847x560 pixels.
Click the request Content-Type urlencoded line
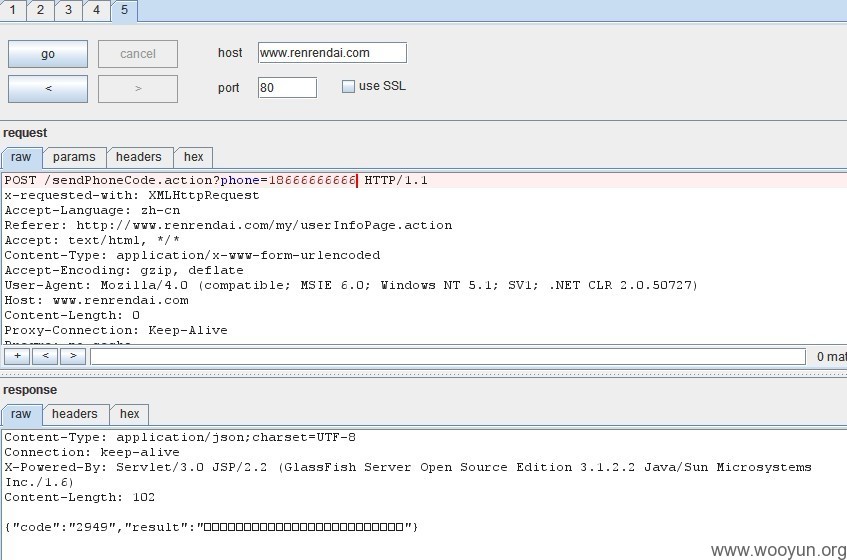pyautogui.click(x=192, y=255)
